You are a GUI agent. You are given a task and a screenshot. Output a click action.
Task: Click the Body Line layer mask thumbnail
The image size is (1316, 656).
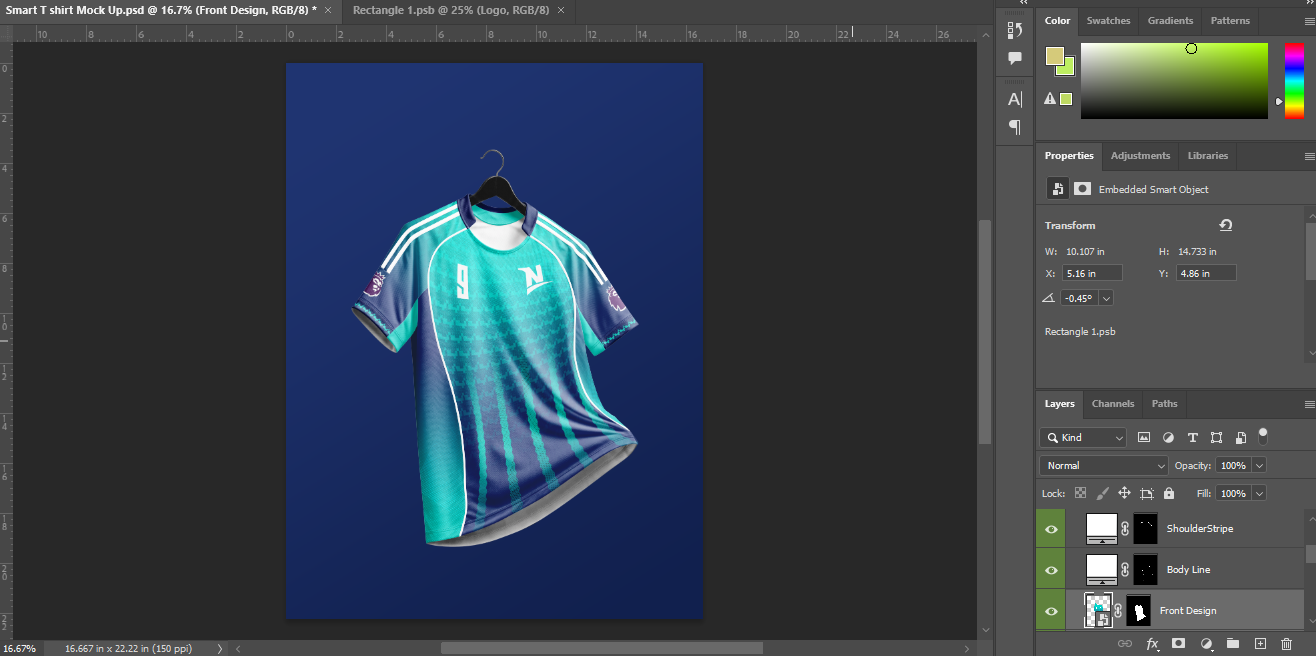[x=1145, y=569]
